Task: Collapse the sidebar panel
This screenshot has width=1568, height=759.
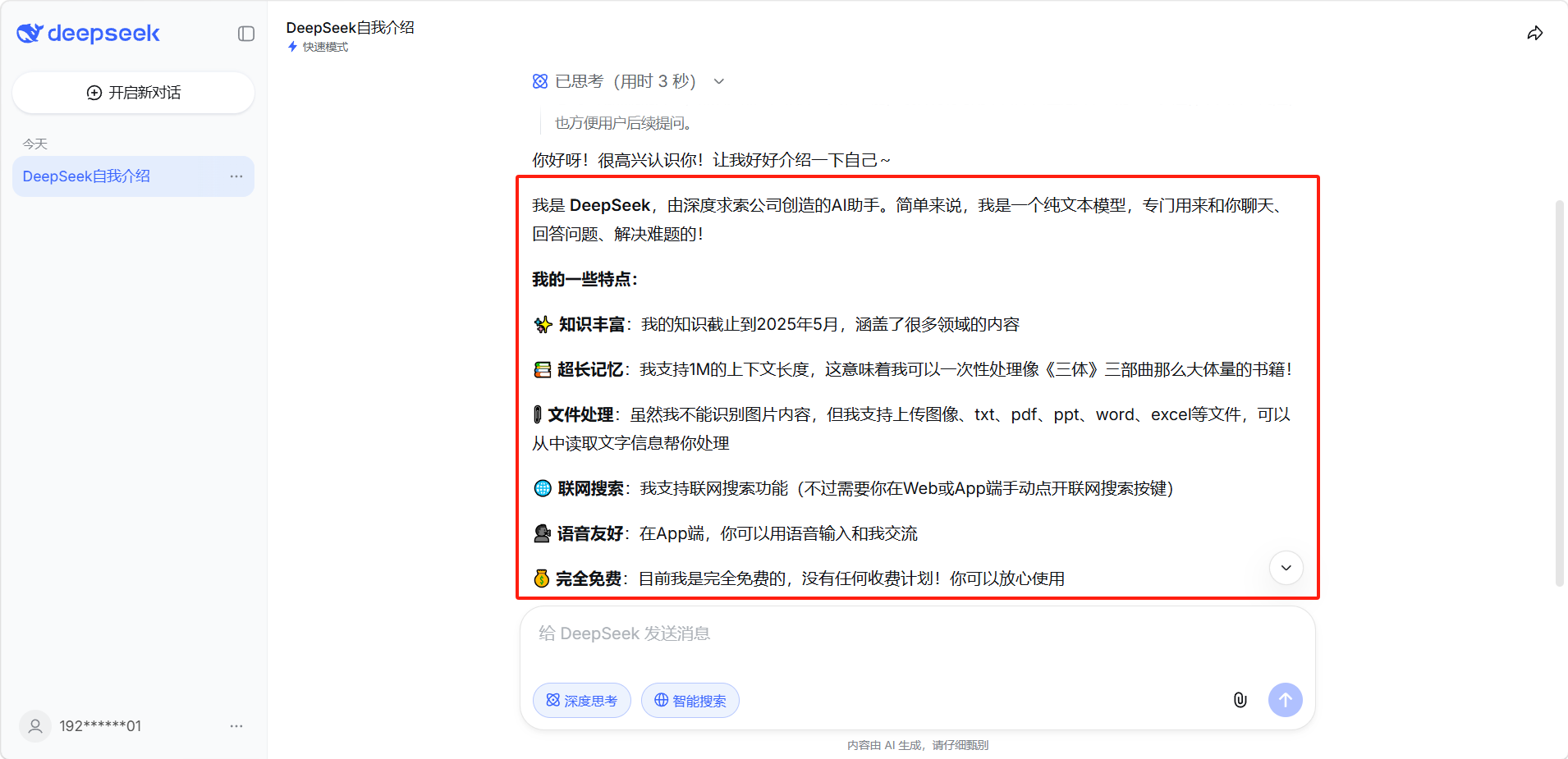Action: (x=246, y=34)
